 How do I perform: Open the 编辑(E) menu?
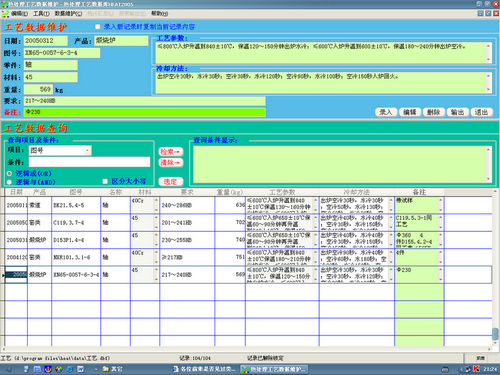tap(20, 14)
